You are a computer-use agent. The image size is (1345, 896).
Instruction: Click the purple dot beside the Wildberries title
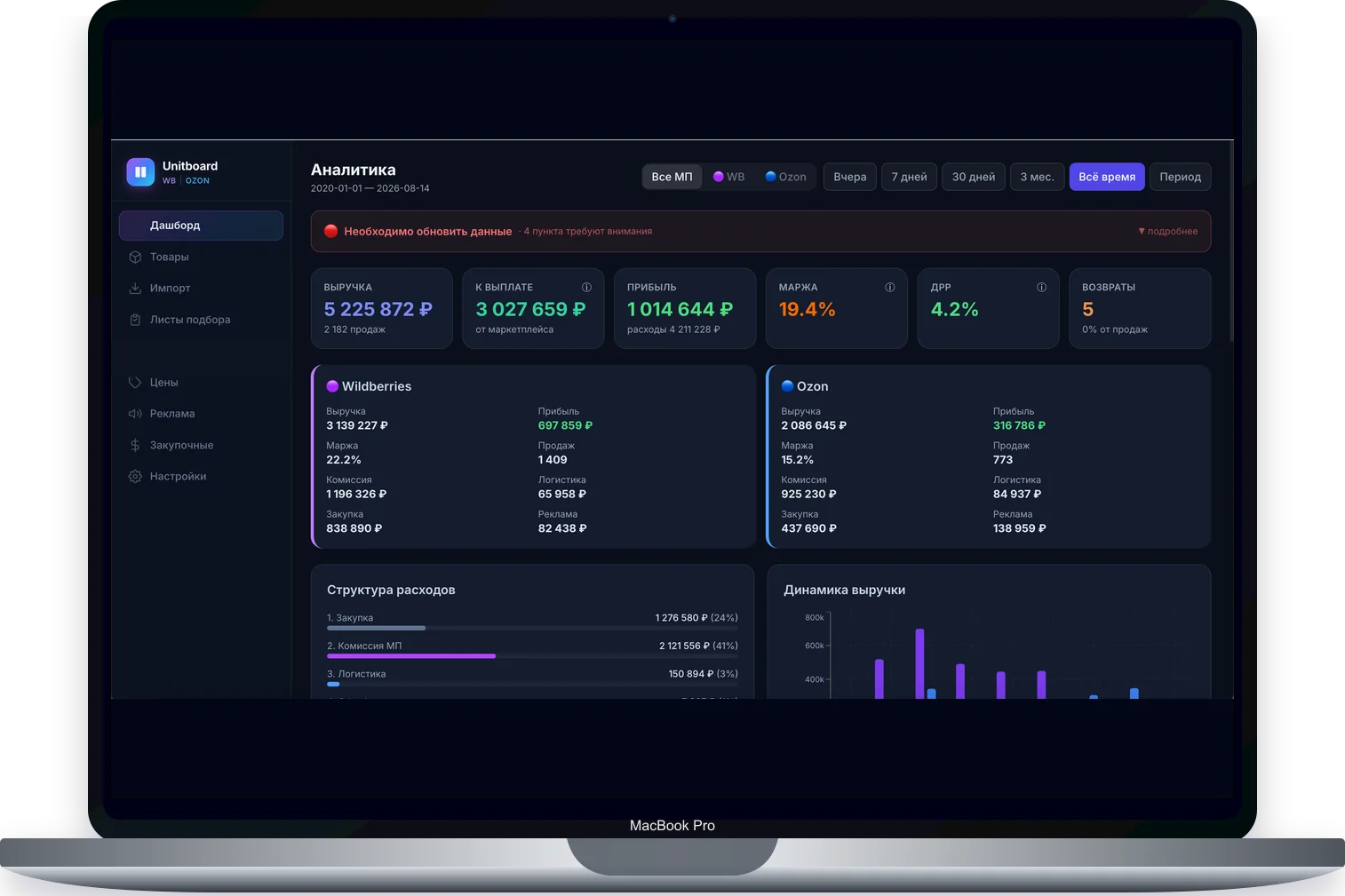click(x=332, y=386)
